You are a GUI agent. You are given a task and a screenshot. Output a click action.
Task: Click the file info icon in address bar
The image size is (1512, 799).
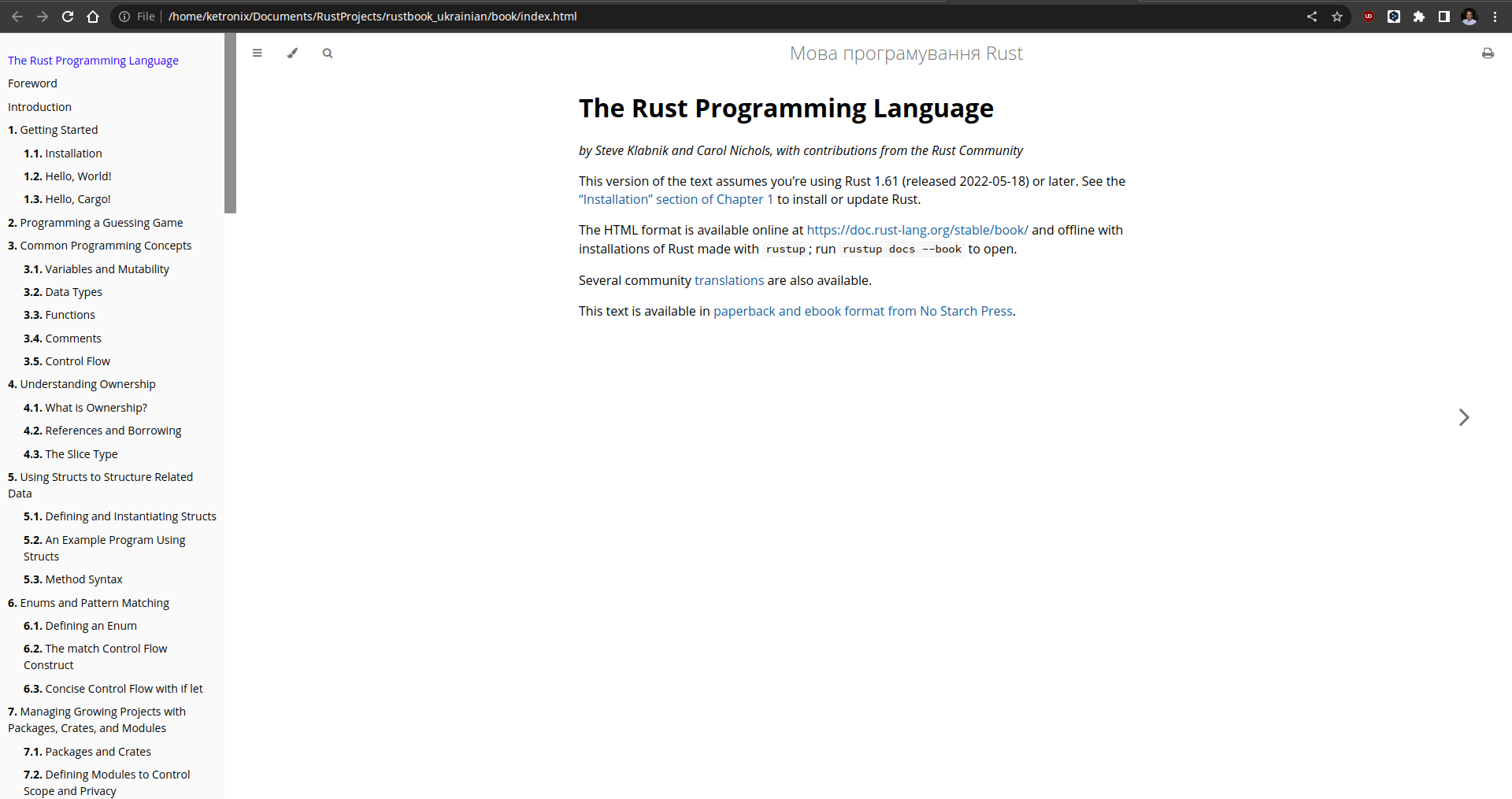point(124,17)
